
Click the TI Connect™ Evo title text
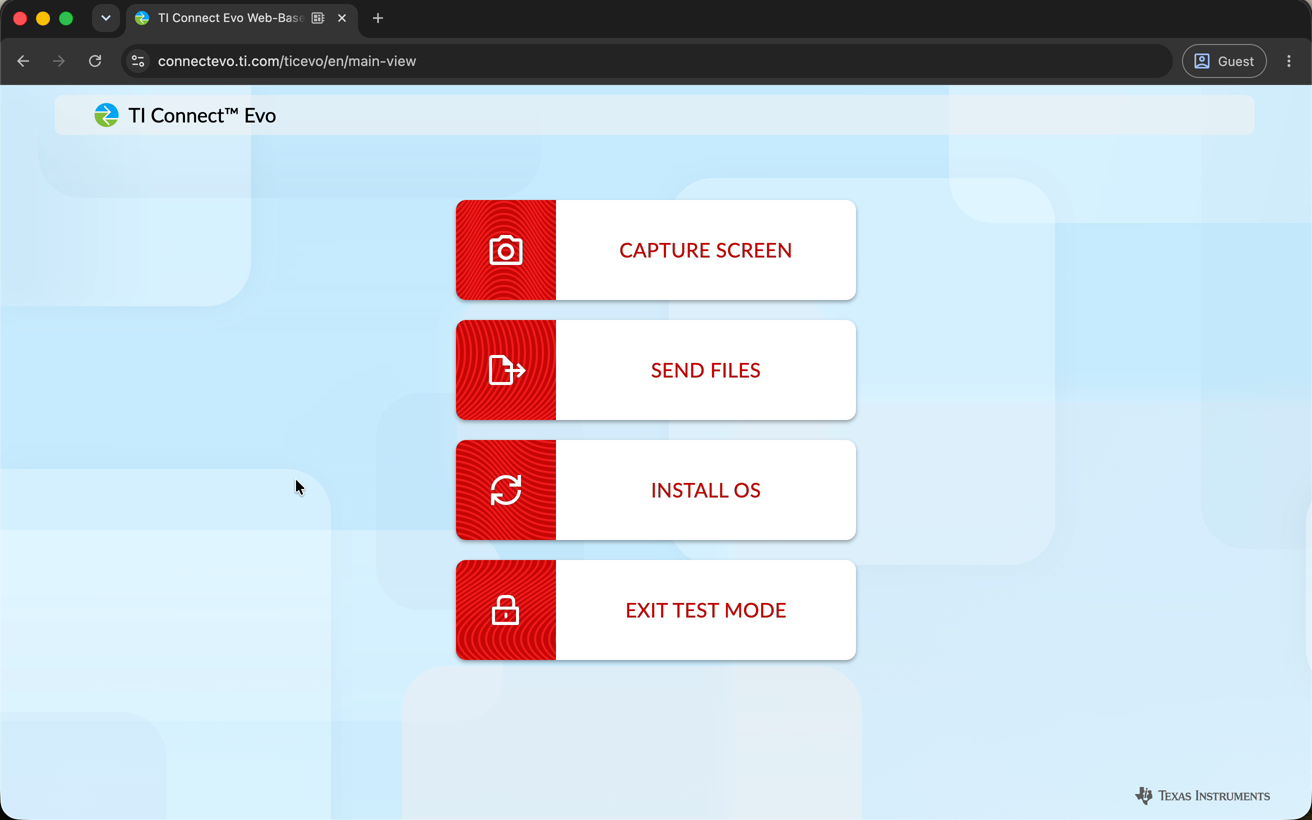point(202,115)
